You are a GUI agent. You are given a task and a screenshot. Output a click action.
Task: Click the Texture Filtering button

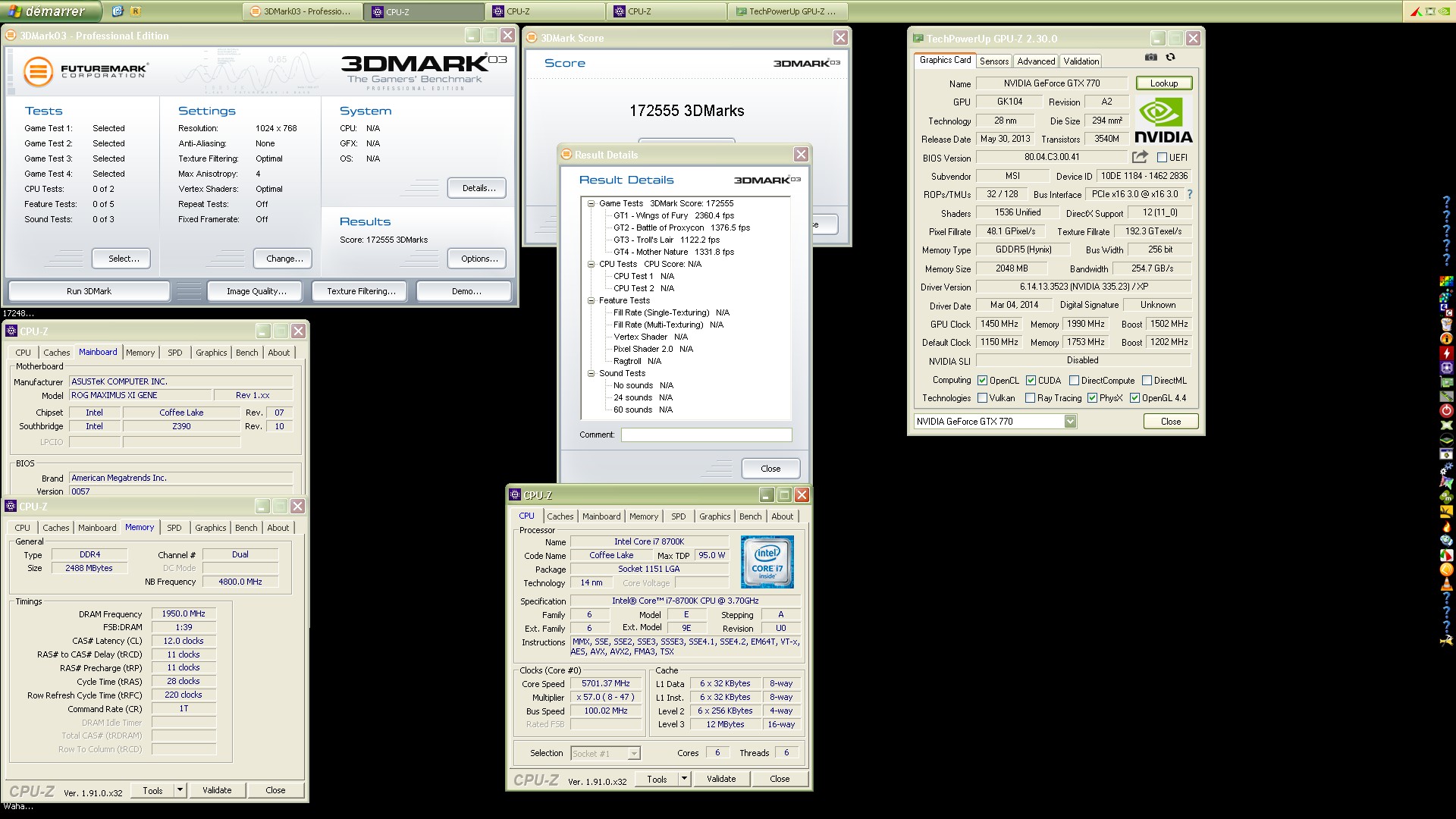tap(361, 291)
